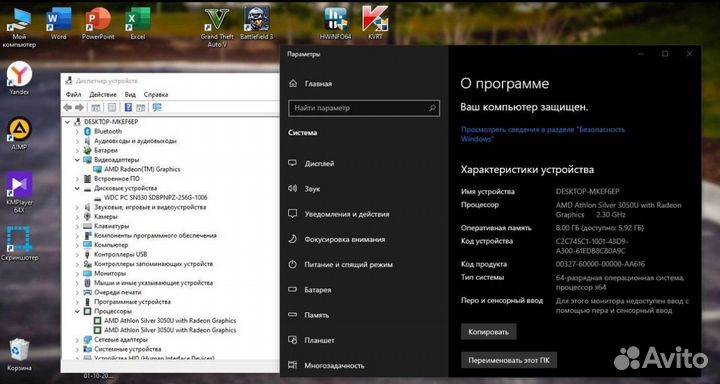Screen dimensions: 720x384
Task: Open the Безопасность Windows details link
Action: click(543, 134)
